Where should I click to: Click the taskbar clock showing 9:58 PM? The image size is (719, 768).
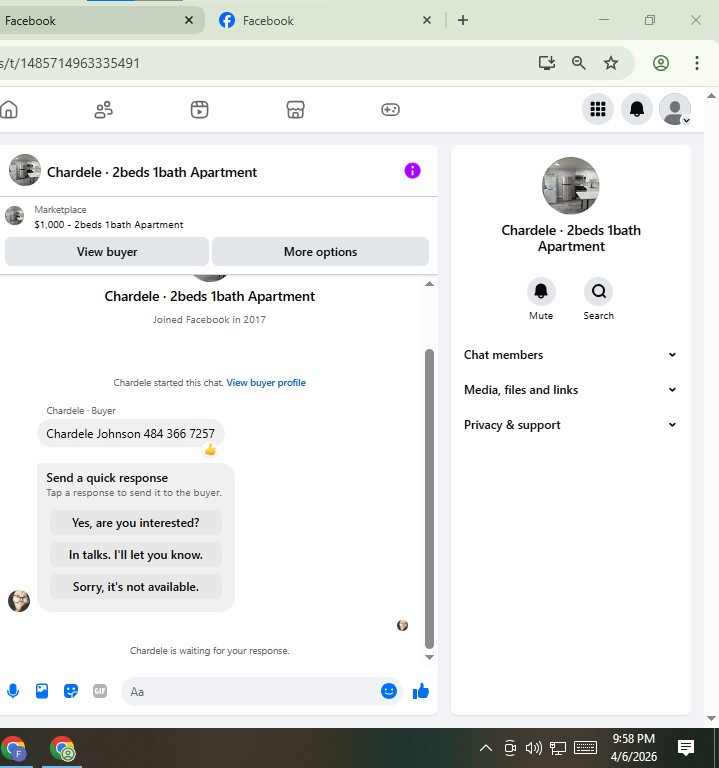coord(633,747)
